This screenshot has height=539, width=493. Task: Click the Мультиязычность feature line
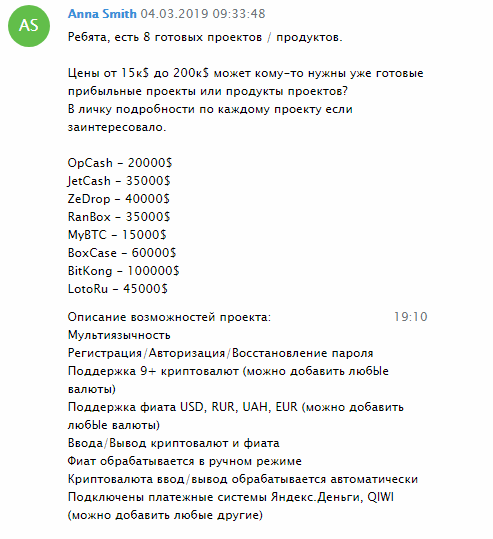pos(119,335)
